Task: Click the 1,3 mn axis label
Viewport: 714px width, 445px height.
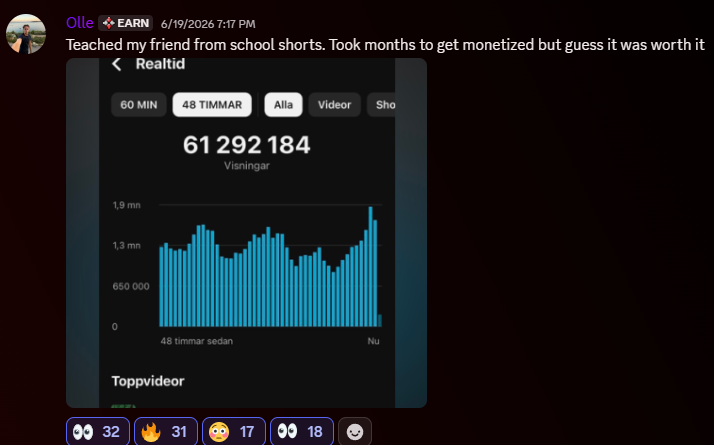Action: (x=127, y=246)
